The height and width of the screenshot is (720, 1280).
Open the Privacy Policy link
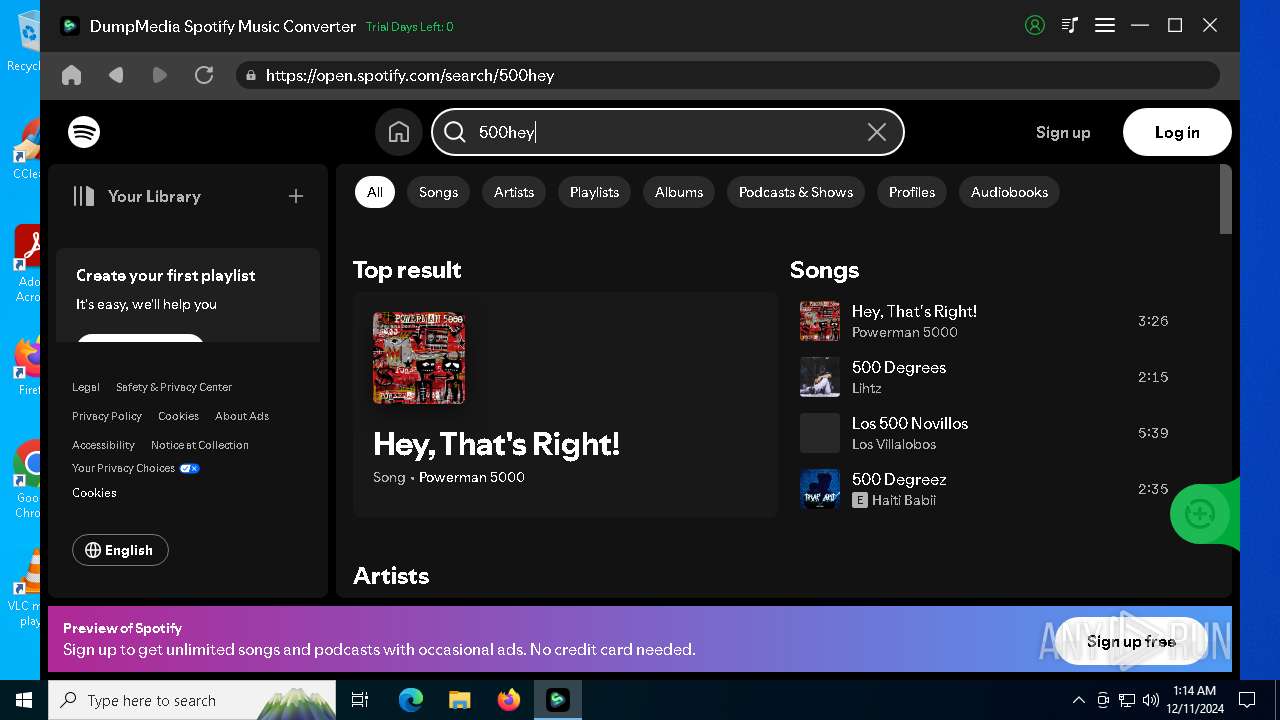click(x=107, y=416)
